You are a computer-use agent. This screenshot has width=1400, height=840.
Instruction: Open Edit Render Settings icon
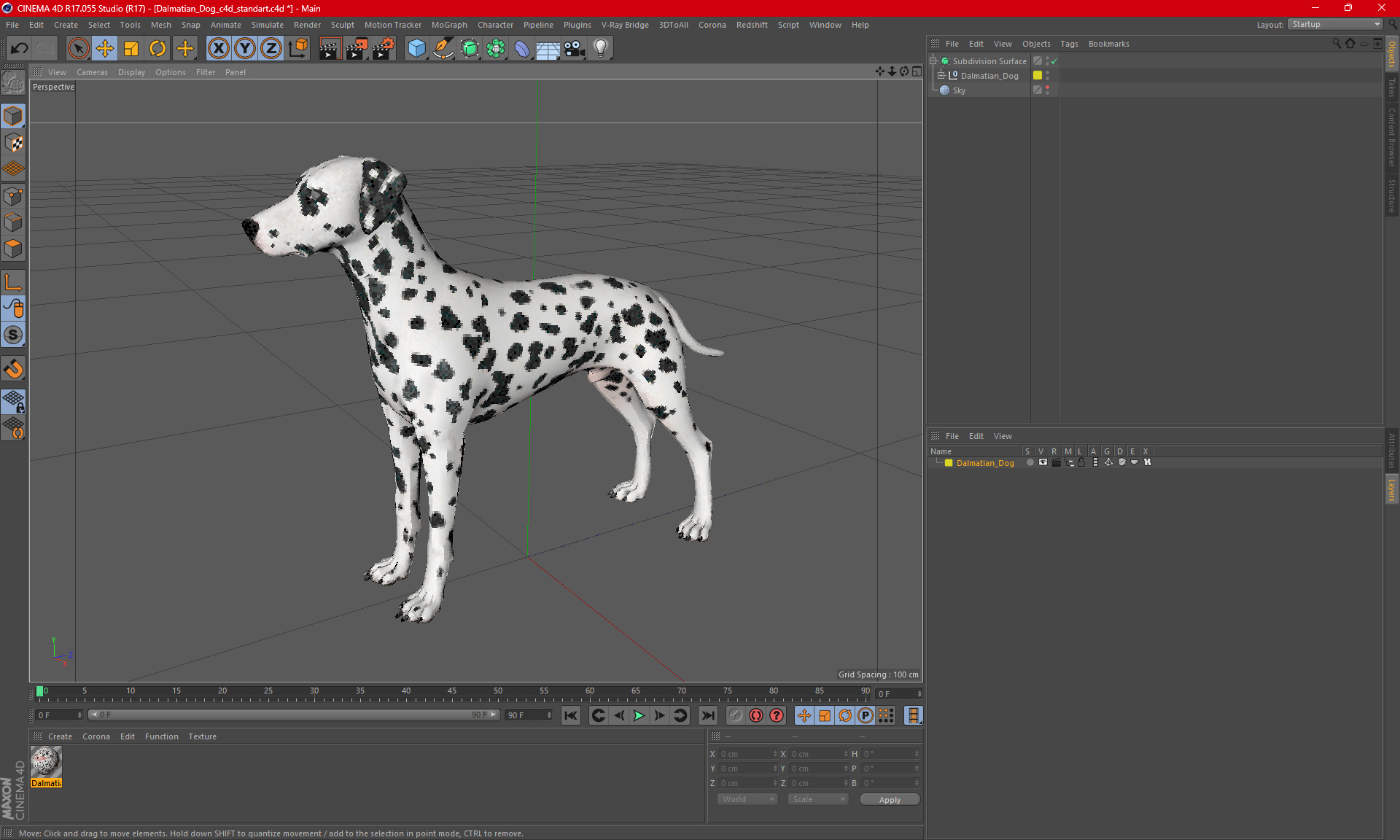384,49
